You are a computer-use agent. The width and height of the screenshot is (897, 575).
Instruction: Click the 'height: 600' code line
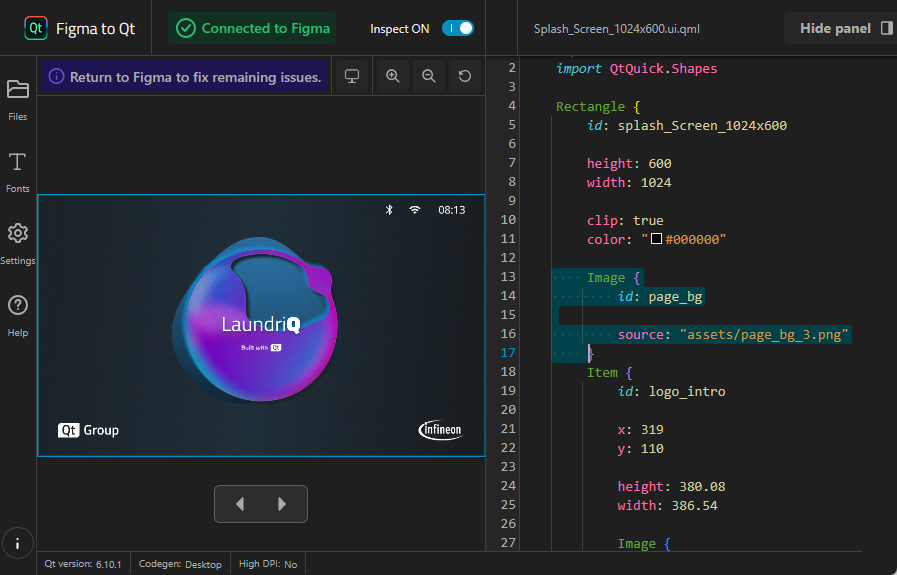[629, 163]
